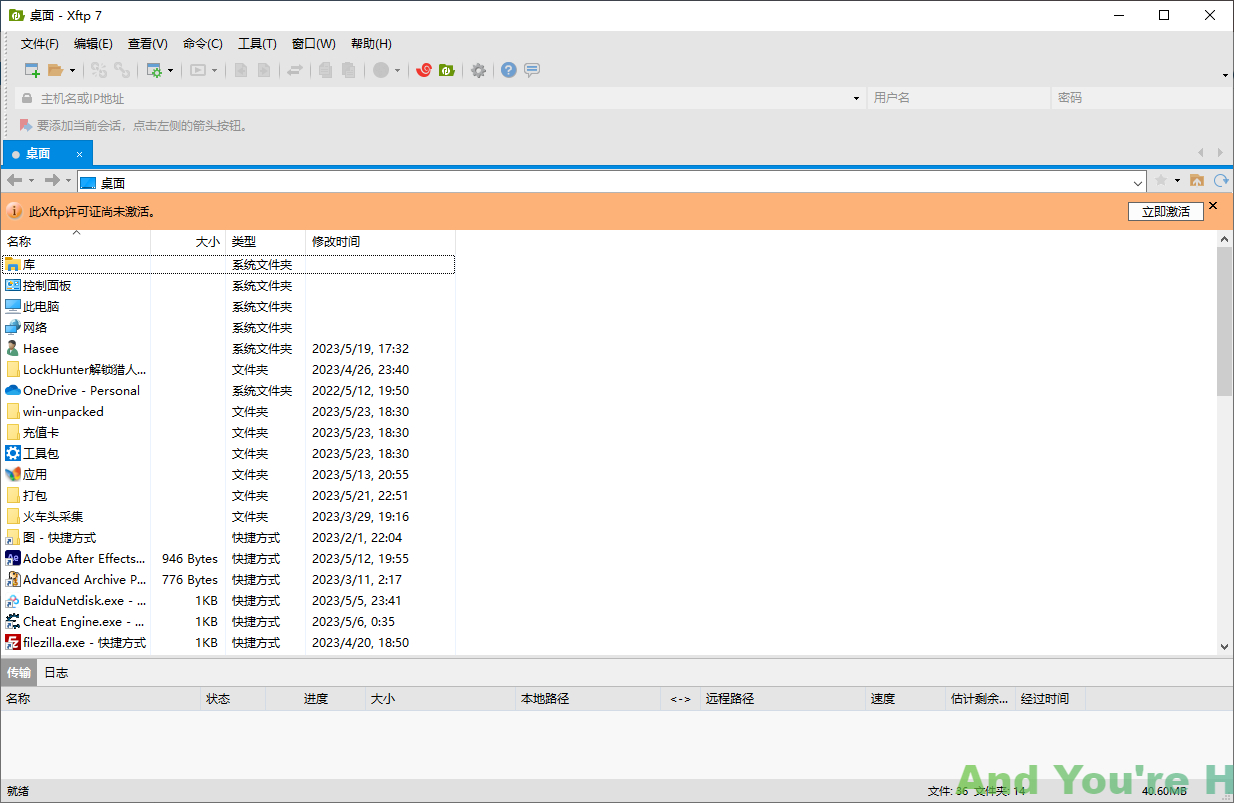
Task: Click the lock icon before host field
Action: pyautogui.click(x=27, y=98)
